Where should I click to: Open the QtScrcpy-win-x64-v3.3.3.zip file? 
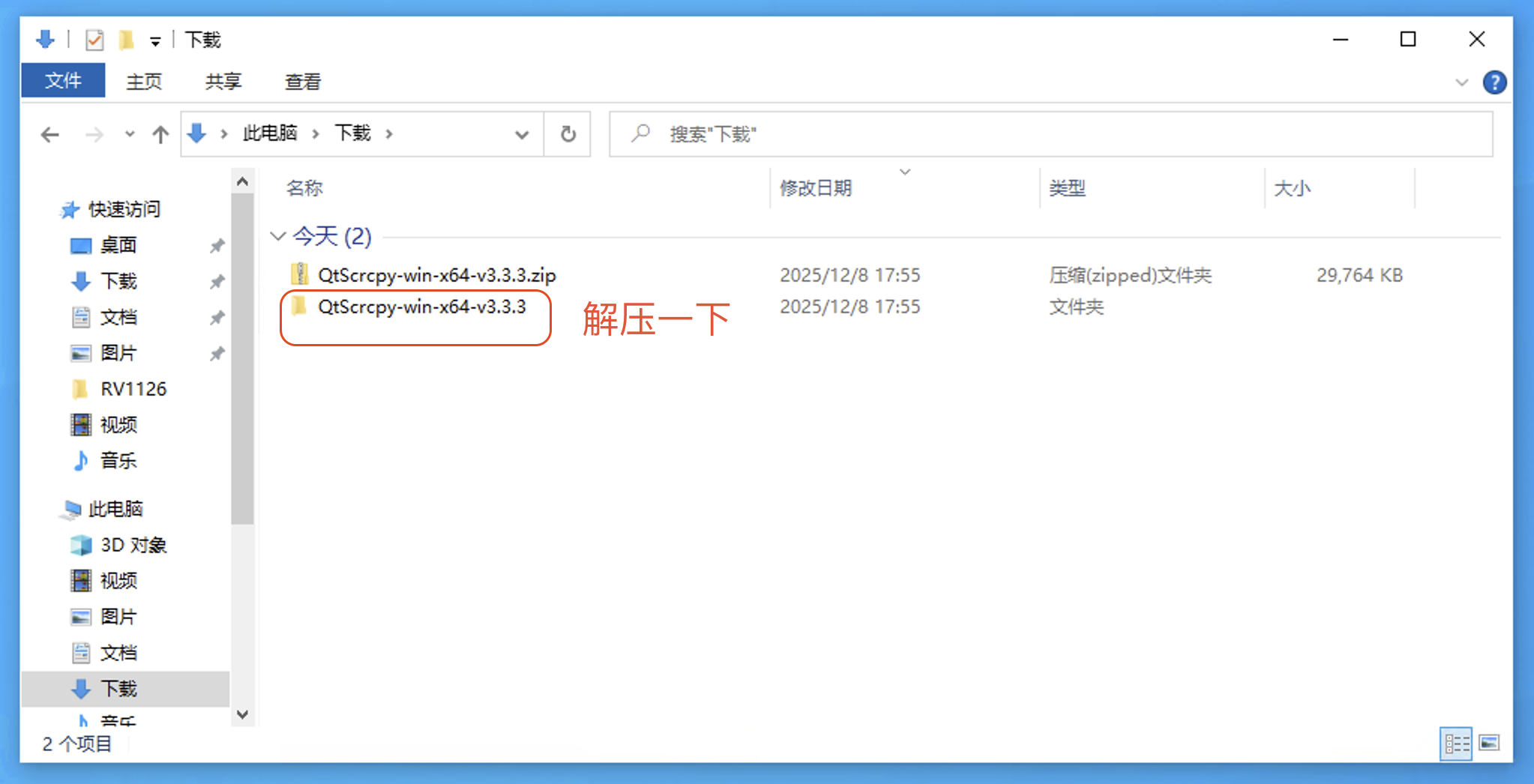tap(436, 275)
